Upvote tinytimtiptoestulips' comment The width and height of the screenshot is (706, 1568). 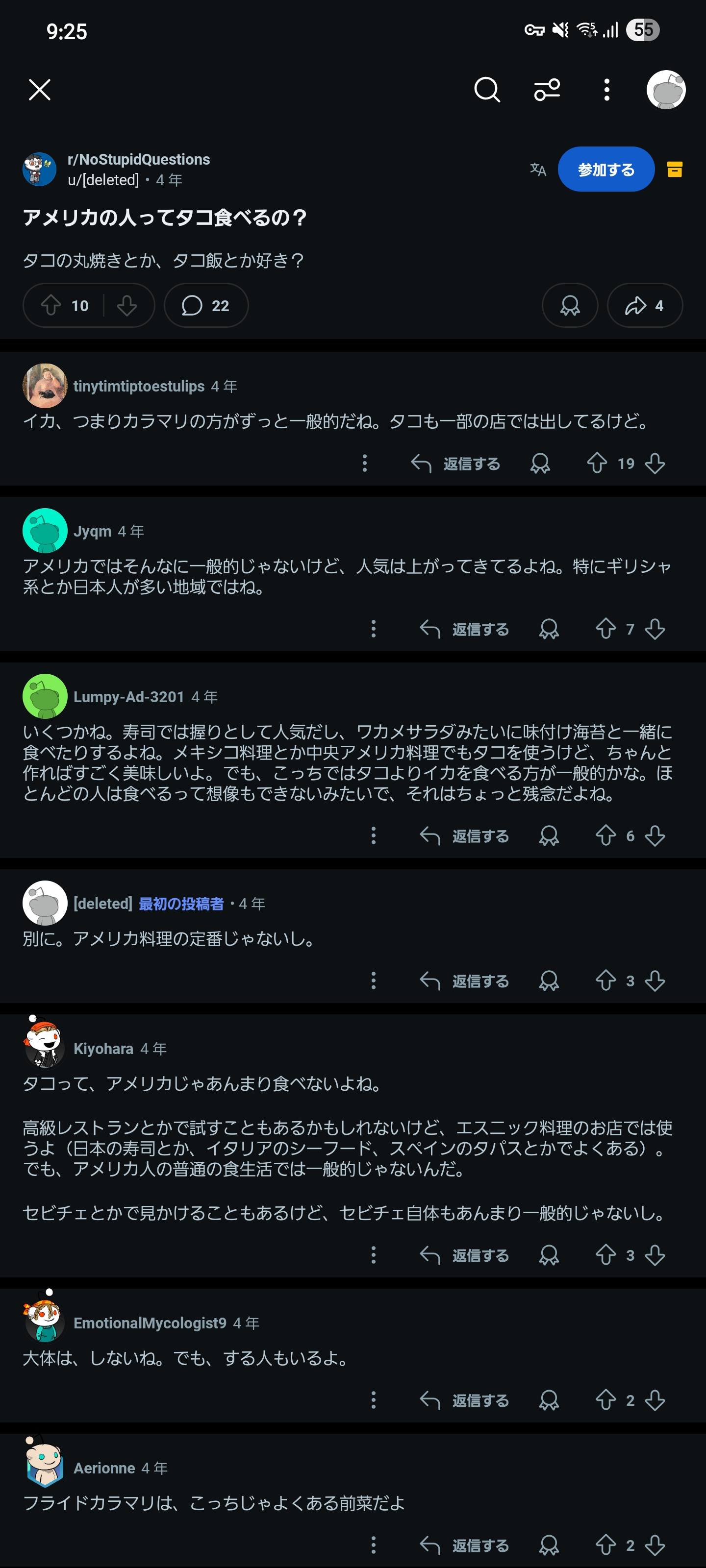pyautogui.click(x=597, y=463)
